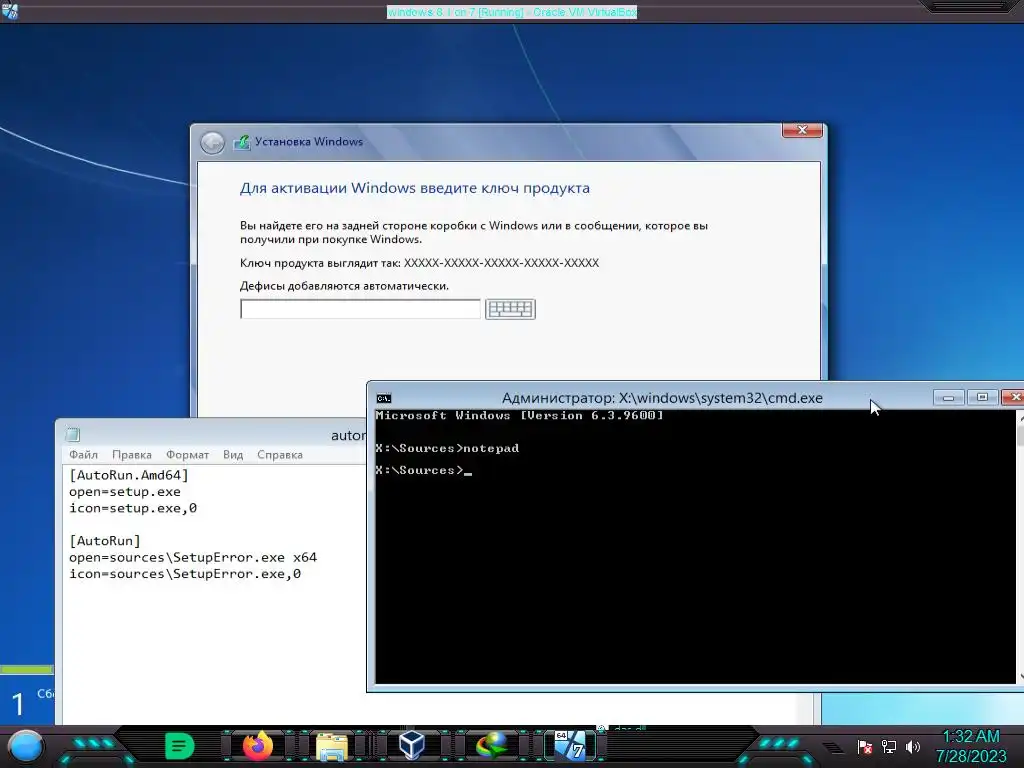Open the Справка menu in Notepad

point(280,455)
